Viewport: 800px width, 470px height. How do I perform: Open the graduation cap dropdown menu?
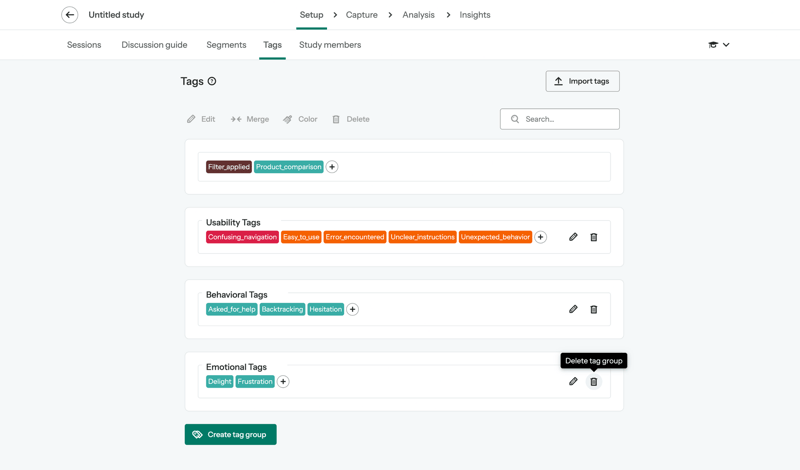(718, 45)
